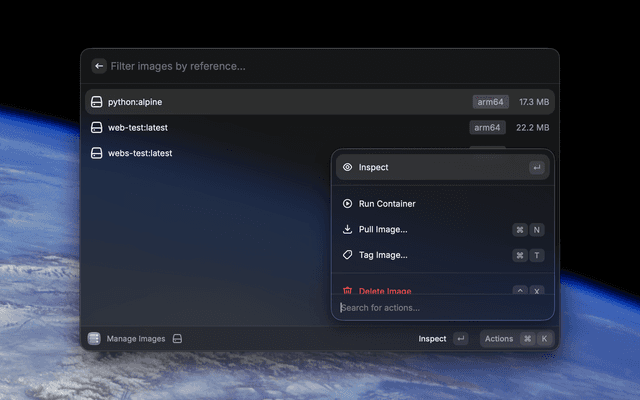The height and width of the screenshot is (400, 640).
Task: Click arm64 tag on web-test:latest row
Action: click(x=487, y=127)
